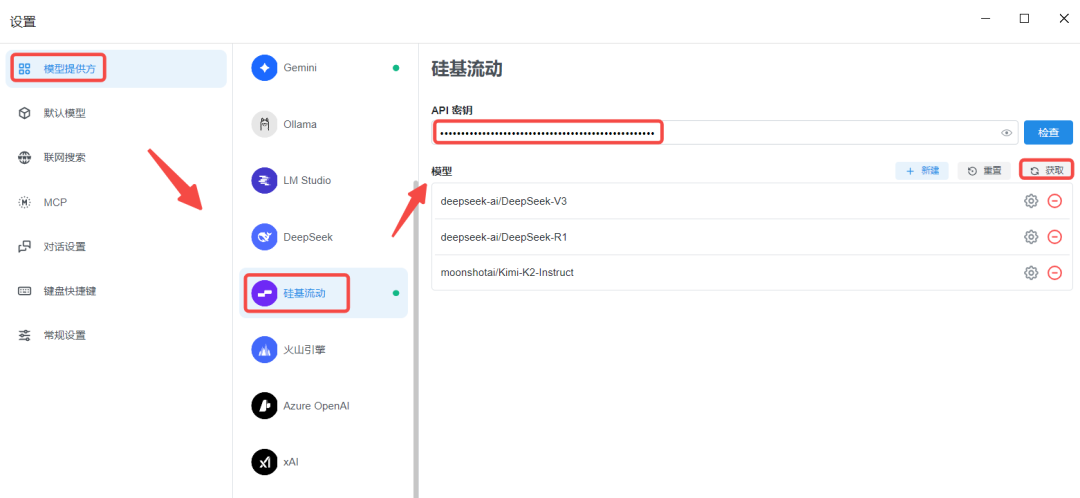Viewport: 1080px width, 498px height.
Task: Click the MCP sidebar icon
Action: click(x=25, y=202)
